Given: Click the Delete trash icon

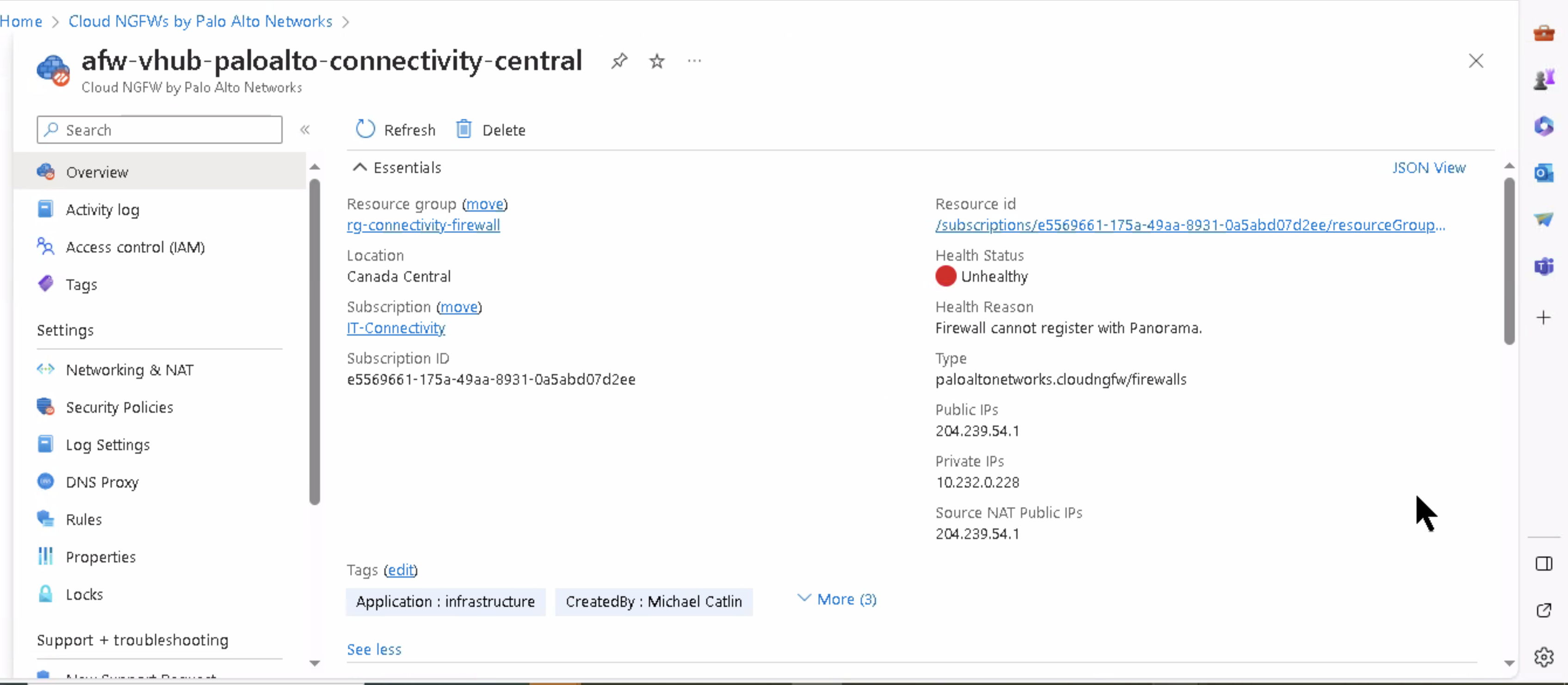Looking at the screenshot, I should [464, 129].
